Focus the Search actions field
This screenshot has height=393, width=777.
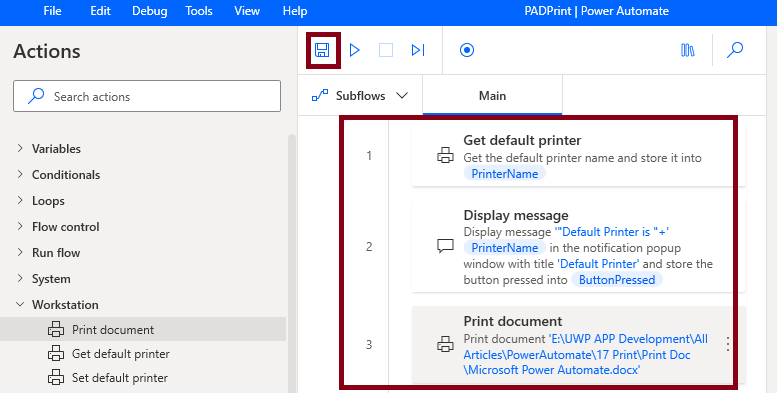[147, 96]
